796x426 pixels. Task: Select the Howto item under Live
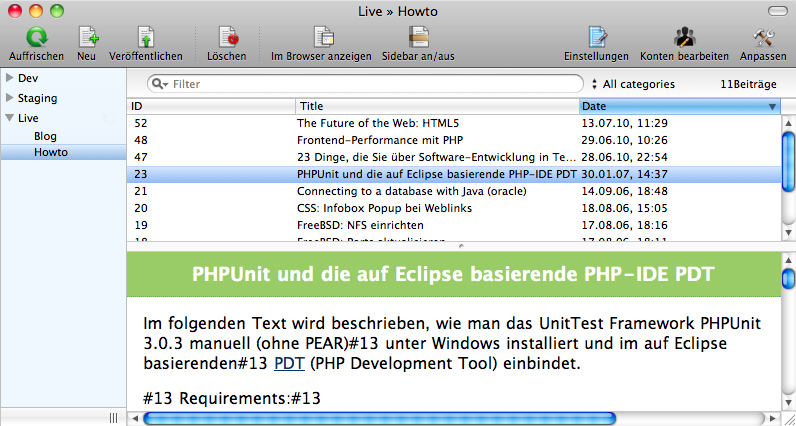[51, 152]
